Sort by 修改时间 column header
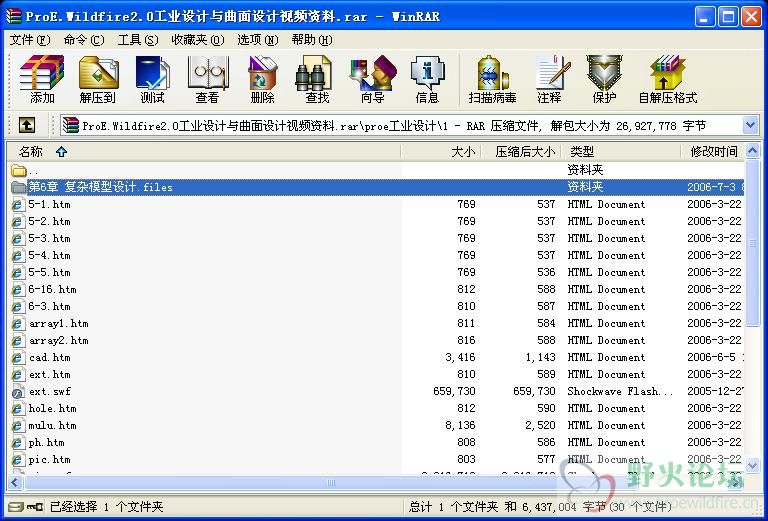This screenshot has height=521, width=768. [713, 151]
